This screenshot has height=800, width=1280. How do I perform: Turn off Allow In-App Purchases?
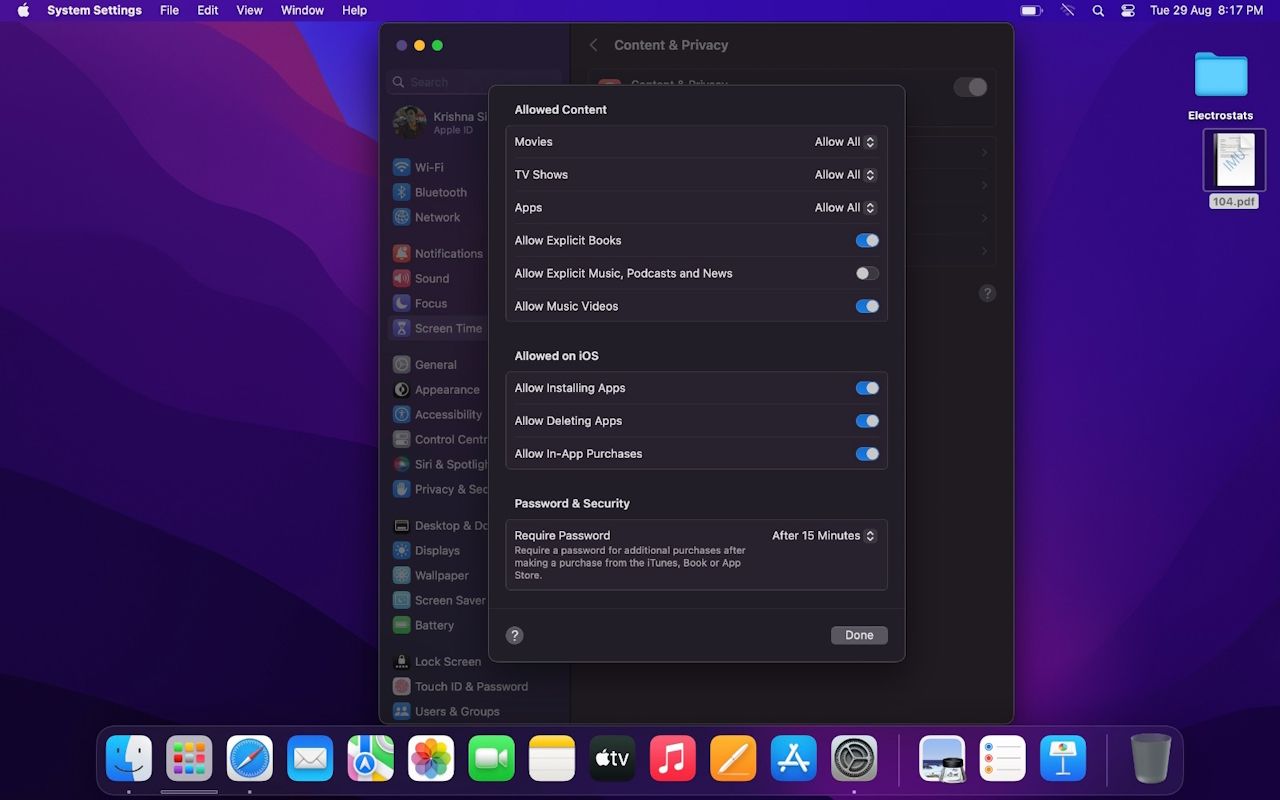tap(867, 454)
